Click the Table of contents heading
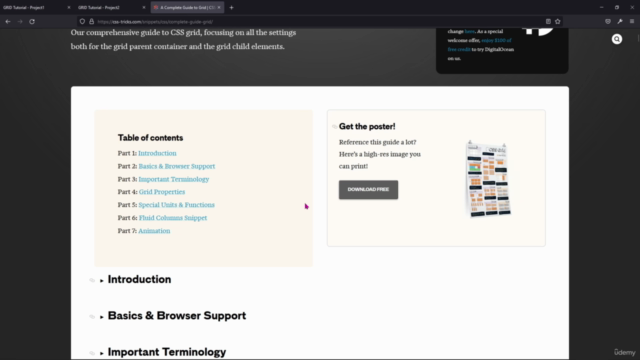 click(x=150, y=138)
